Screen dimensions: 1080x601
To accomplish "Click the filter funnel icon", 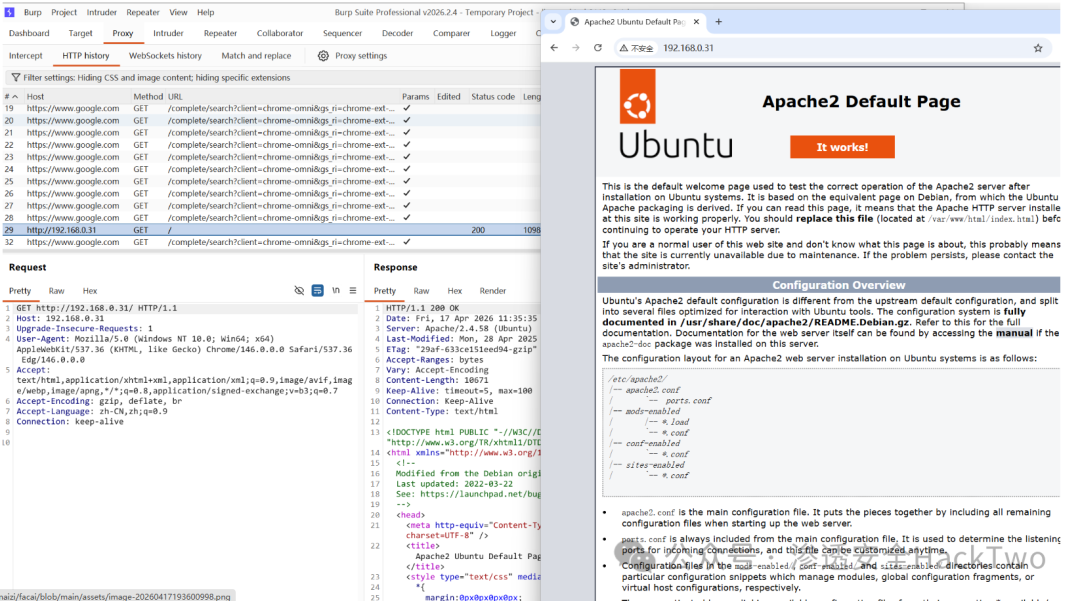I will (x=15, y=78).
